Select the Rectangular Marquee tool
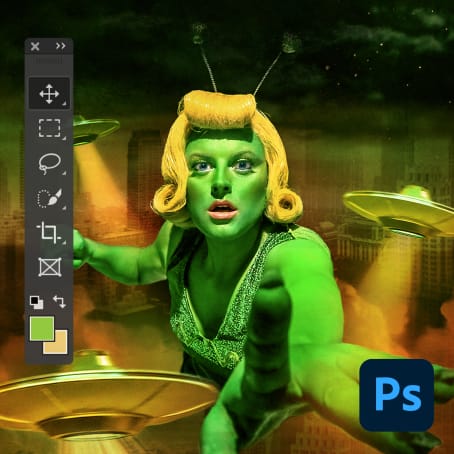 tap(49, 128)
